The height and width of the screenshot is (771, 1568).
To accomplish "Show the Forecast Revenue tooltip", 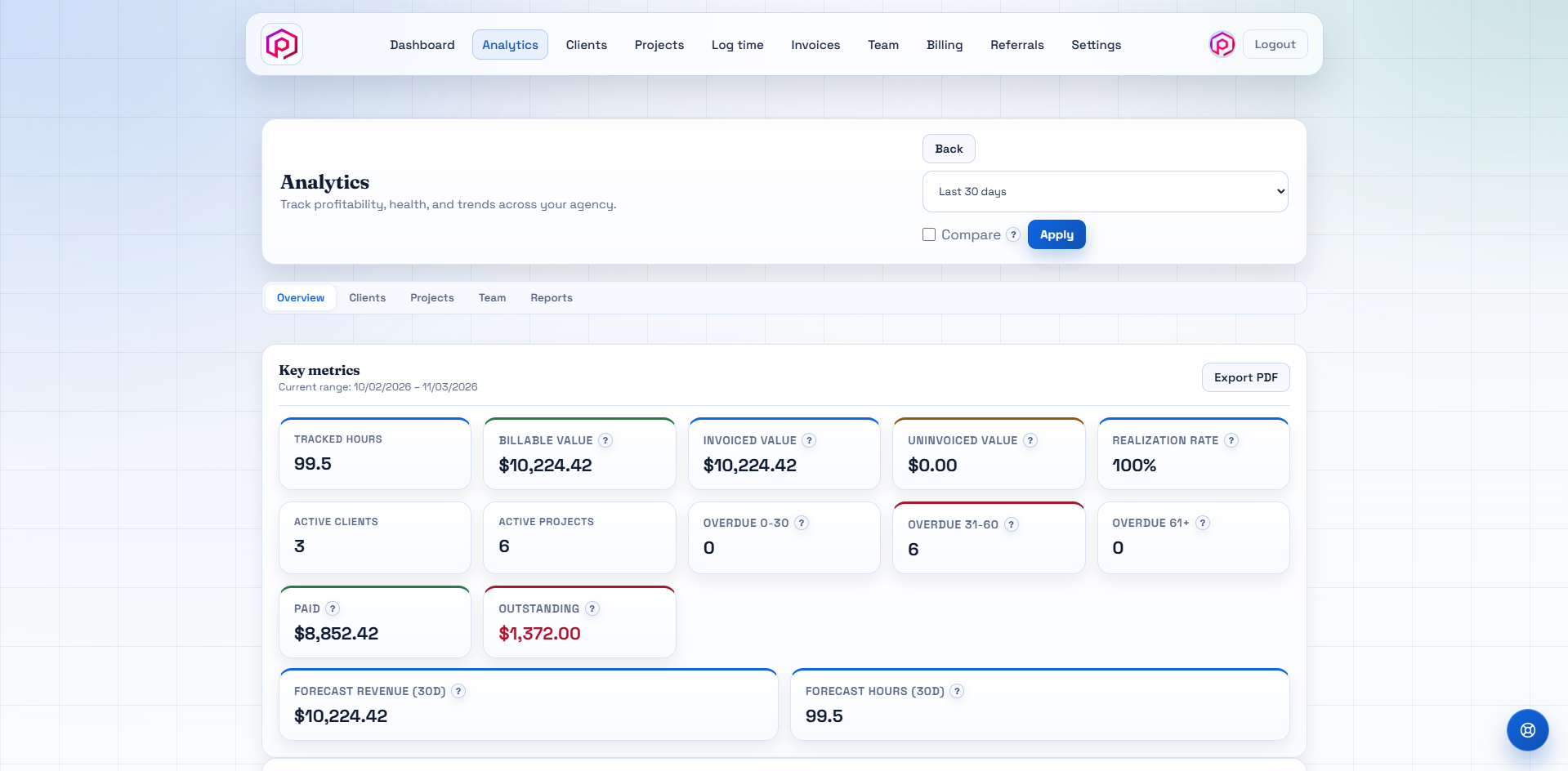I will 458,691.
